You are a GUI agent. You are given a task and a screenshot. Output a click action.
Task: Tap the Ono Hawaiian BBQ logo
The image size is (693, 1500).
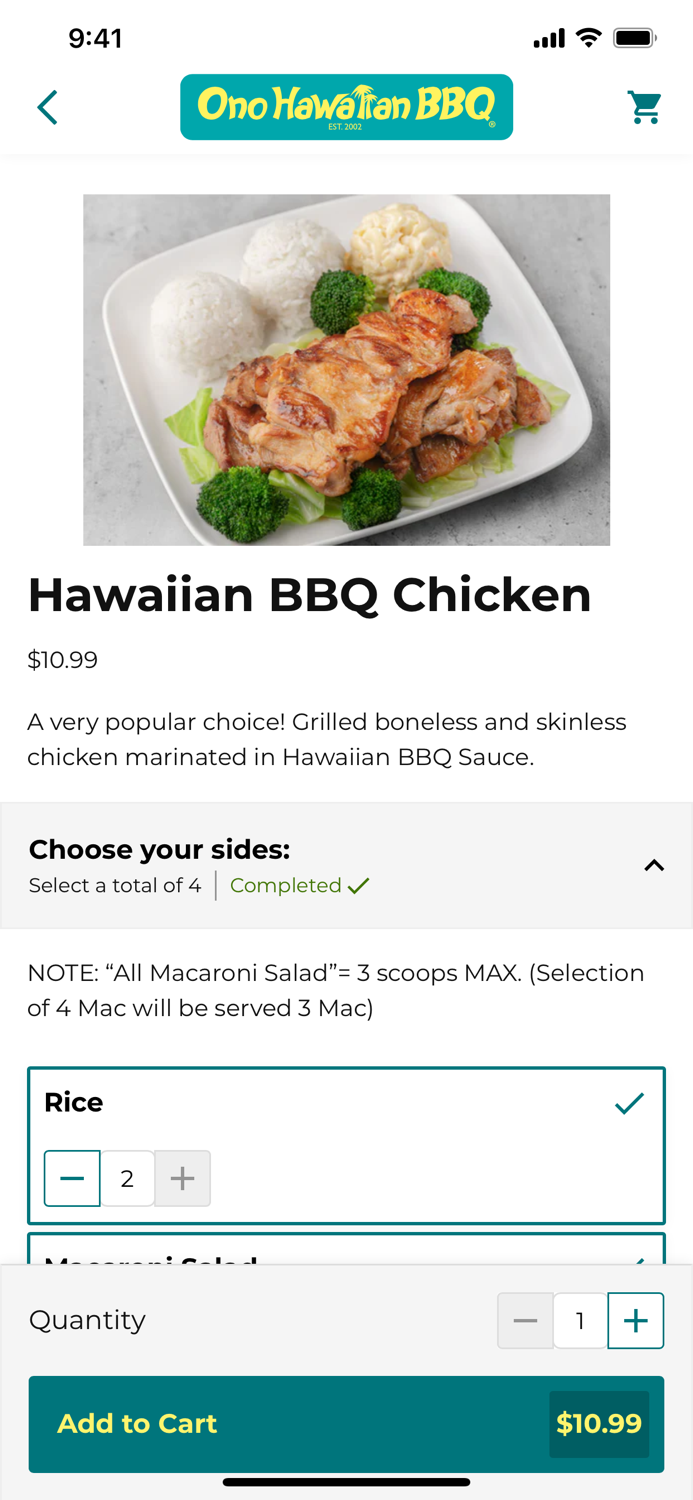pos(346,107)
